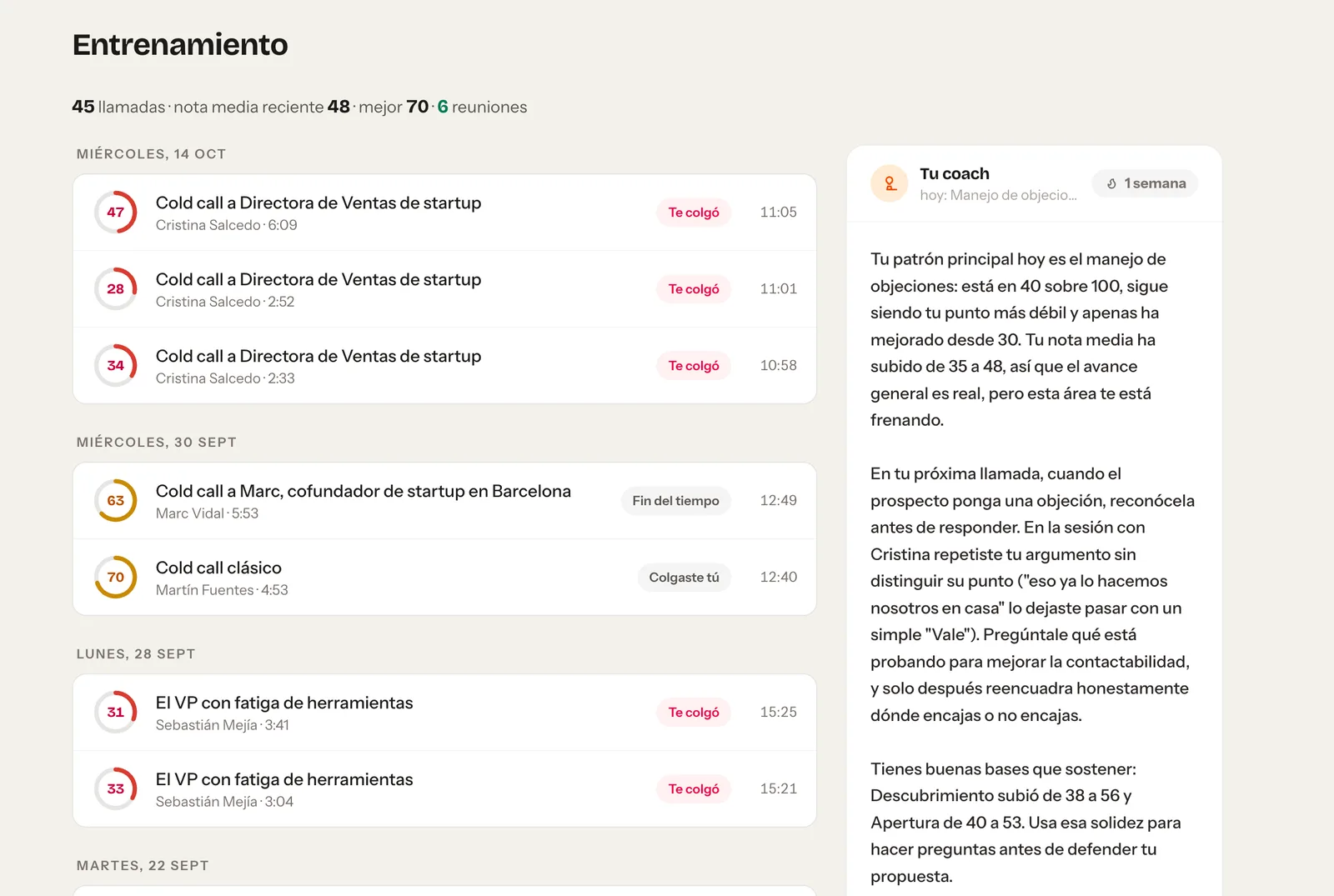This screenshot has height=896, width=1334.
Task: Click the 12:40 call timestamp
Action: (778, 578)
